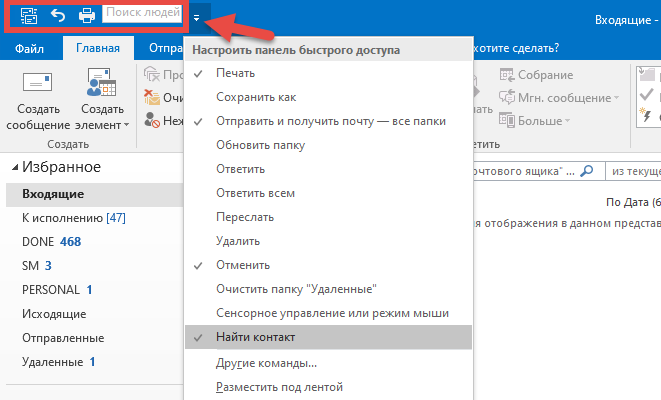
Task: Click the Print icon in quick access toolbar
Action: click(x=87, y=16)
